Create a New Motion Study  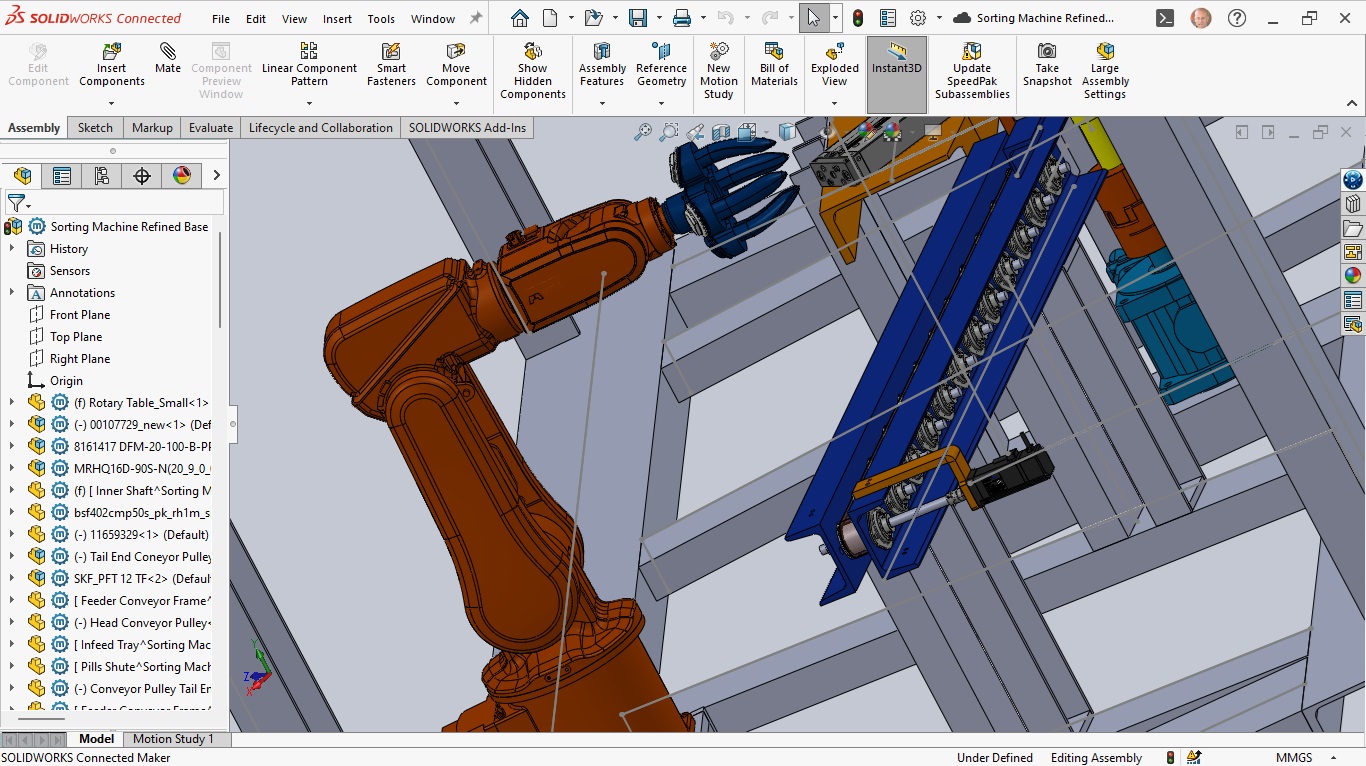pos(718,71)
